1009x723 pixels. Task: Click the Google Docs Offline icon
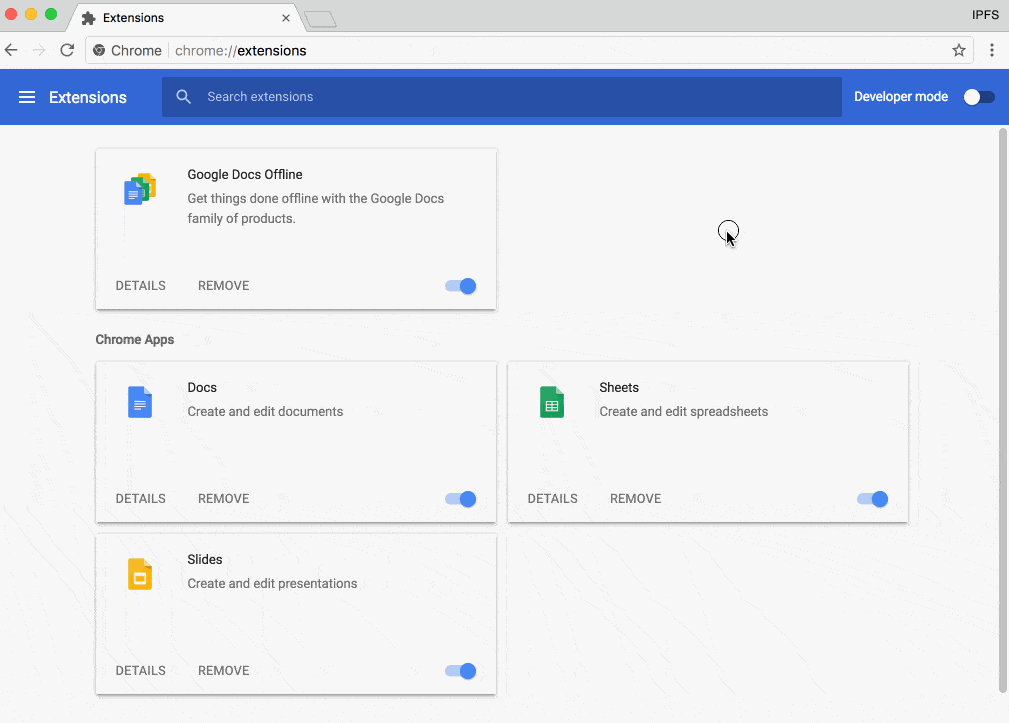point(140,189)
